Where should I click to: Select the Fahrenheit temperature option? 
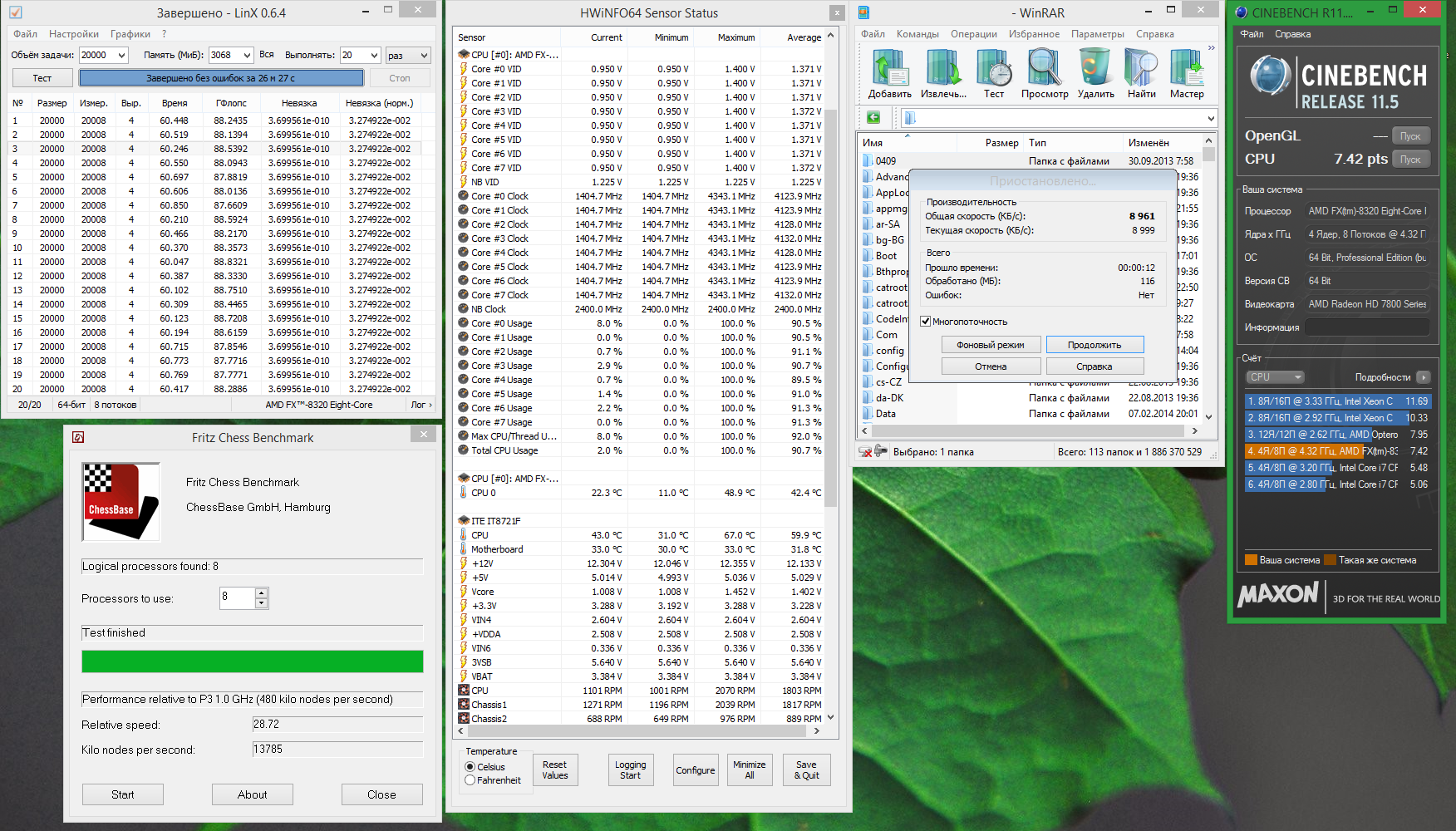pos(470,780)
